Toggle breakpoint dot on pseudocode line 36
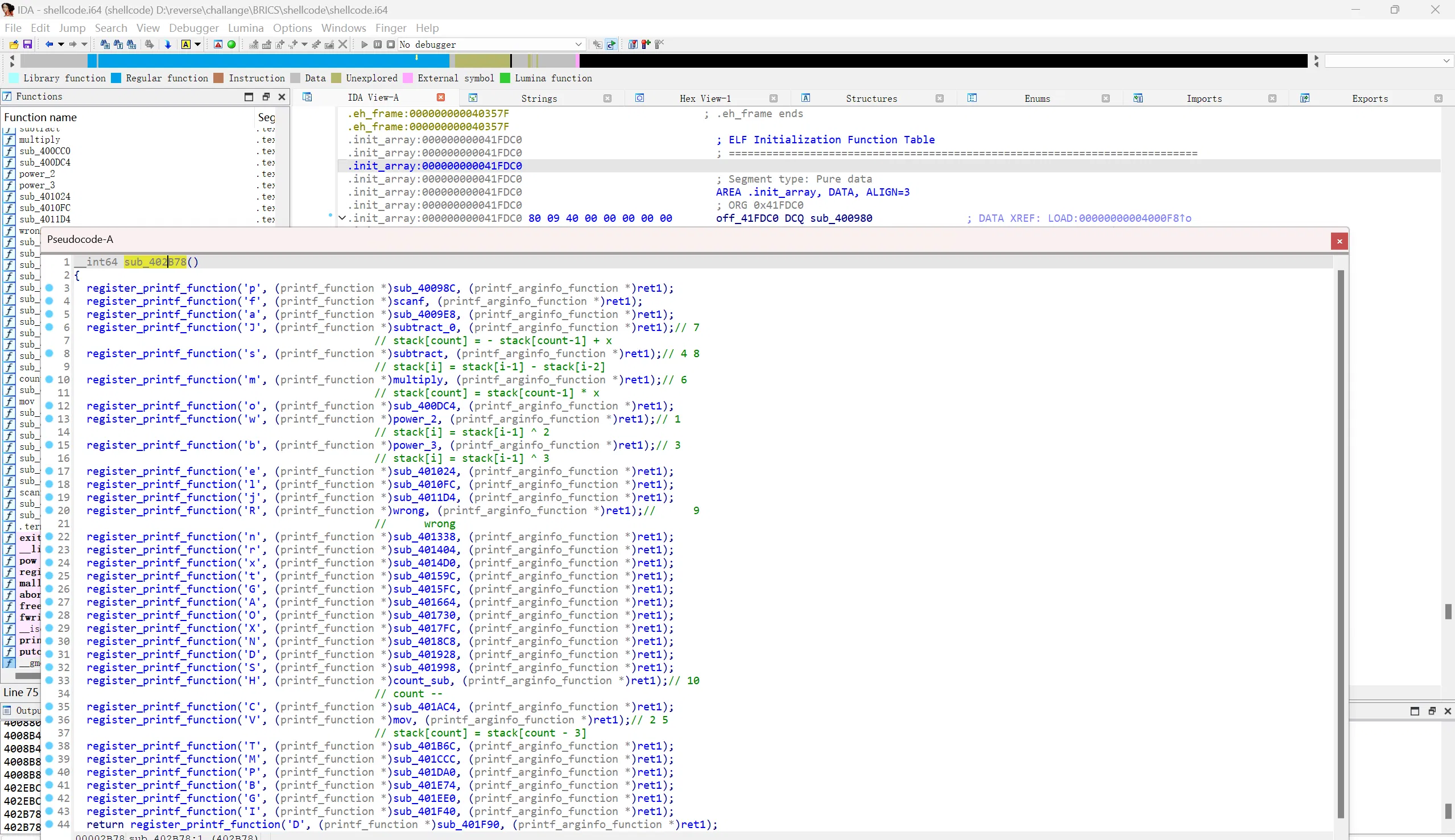The height and width of the screenshot is (840, 1455). coord(49,719)
